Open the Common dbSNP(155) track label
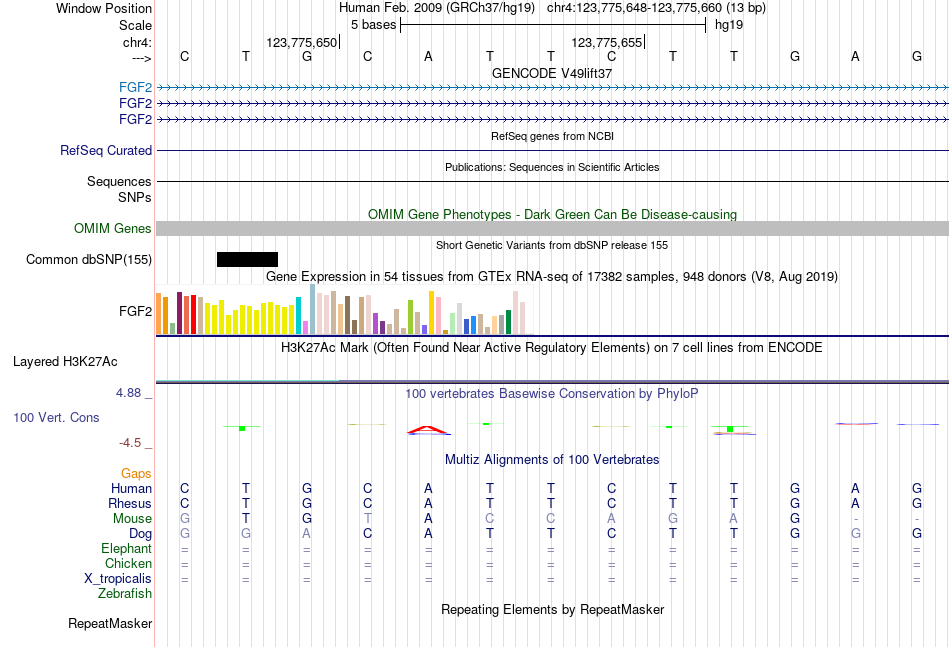The height and width of the screenshot is (647, 950). point(89,259)
